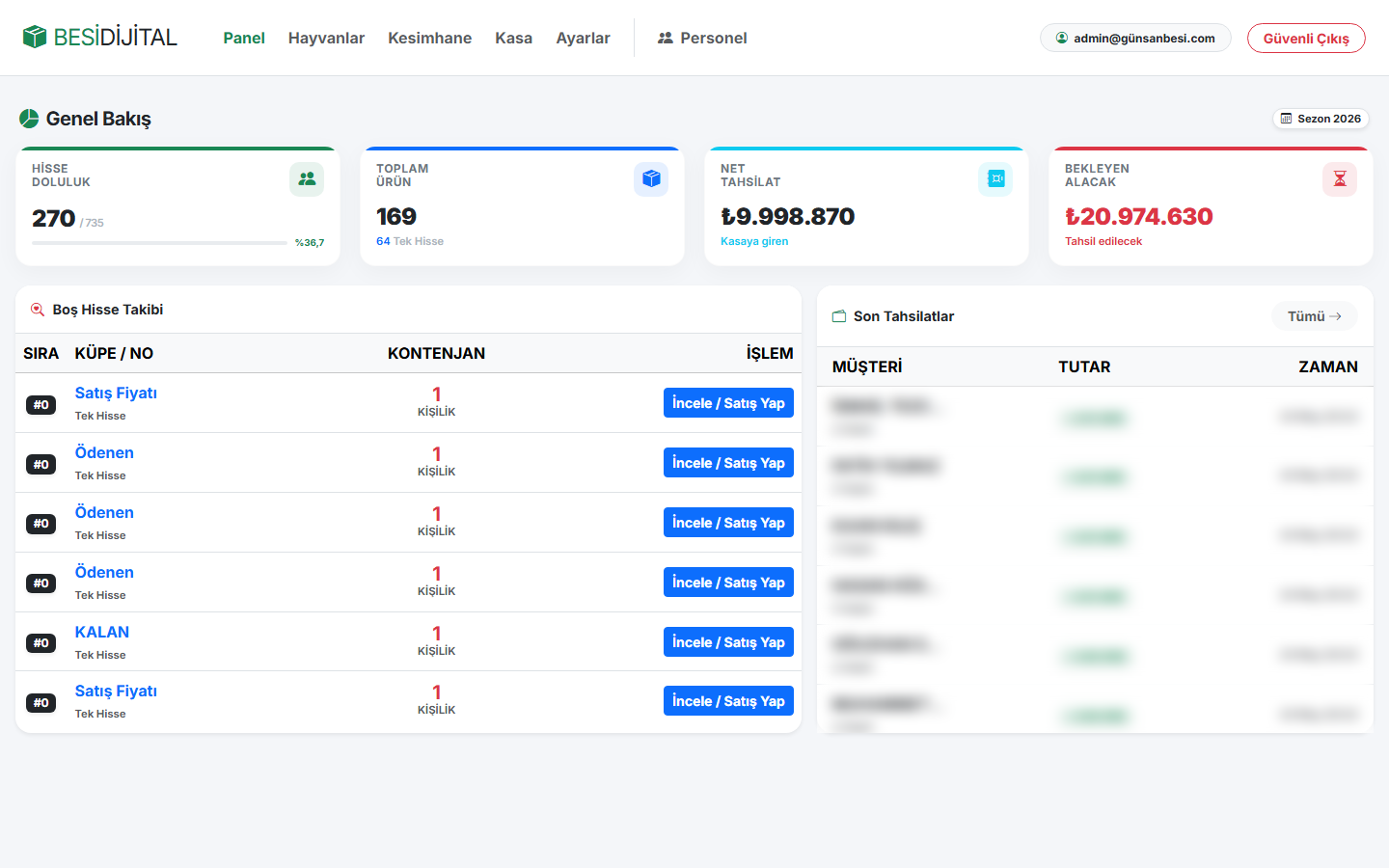The width and height of the screenshot is (1389, 868).
Task: Click İncele / Satış Yap in first Satış Fiyatı row
Action: coord(728,403)
